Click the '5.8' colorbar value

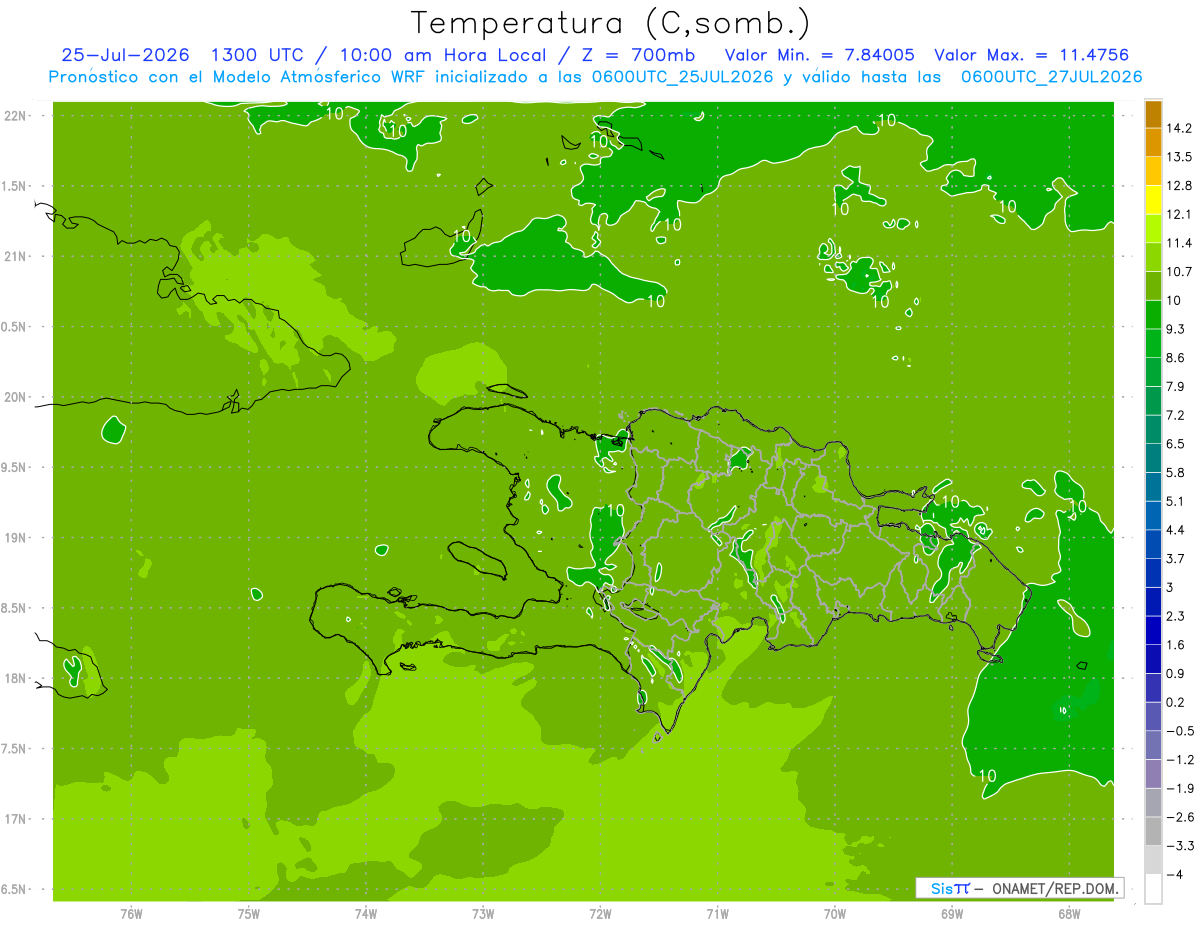point(1176,472)
